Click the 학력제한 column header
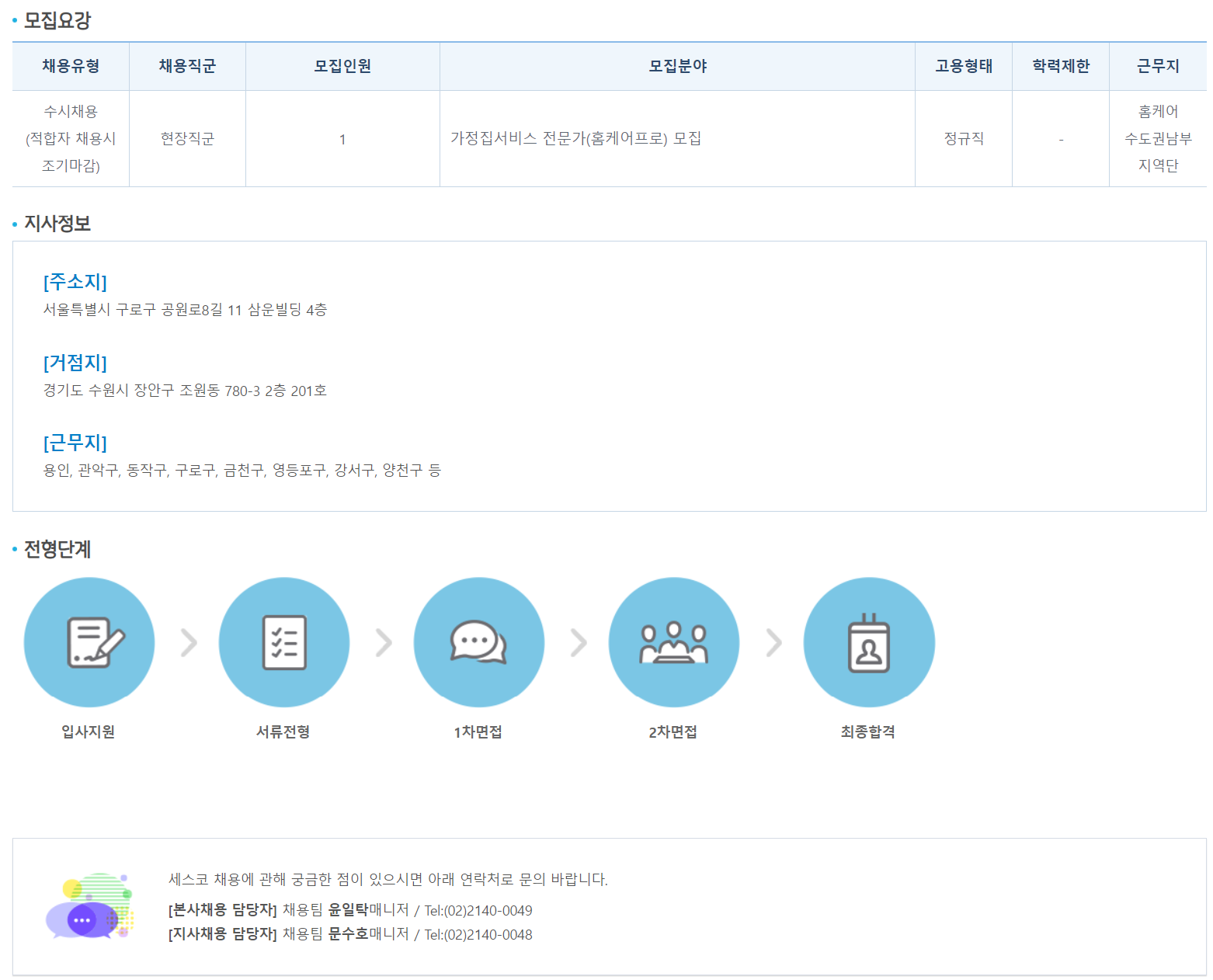This screenshot has width=1213, height=980. click(x=1061, y=66)
